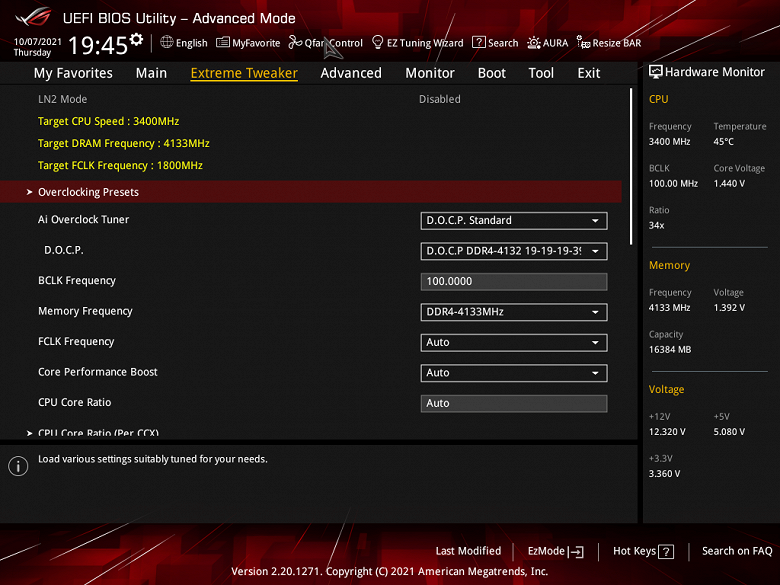Click the BCLK Frequency label
This screenshot has width=780, height=585.
click(77, 281)
